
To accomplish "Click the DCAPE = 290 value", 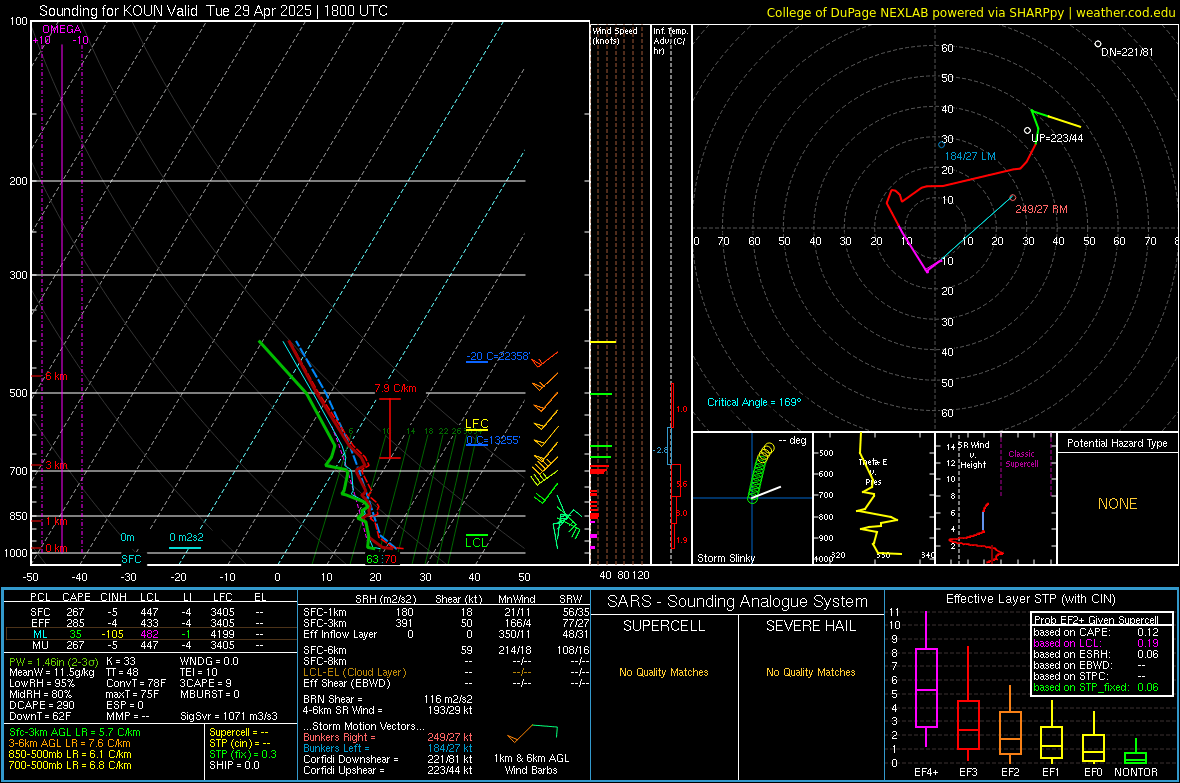I will tap(42, 705).
